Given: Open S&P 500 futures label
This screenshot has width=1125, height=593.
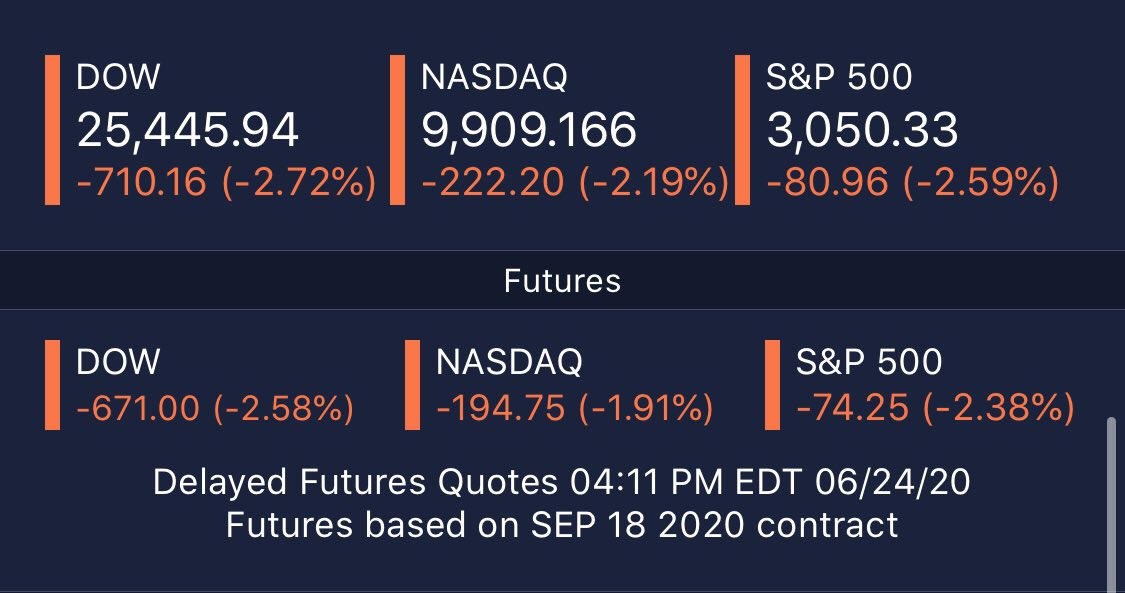Looking at the screenshot, I should [x=869, y=361].
